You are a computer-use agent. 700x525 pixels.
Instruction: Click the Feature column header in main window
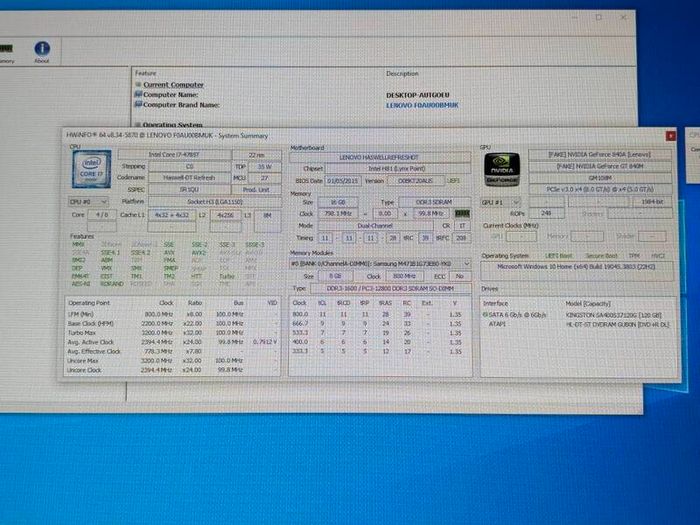coord(146,73)
